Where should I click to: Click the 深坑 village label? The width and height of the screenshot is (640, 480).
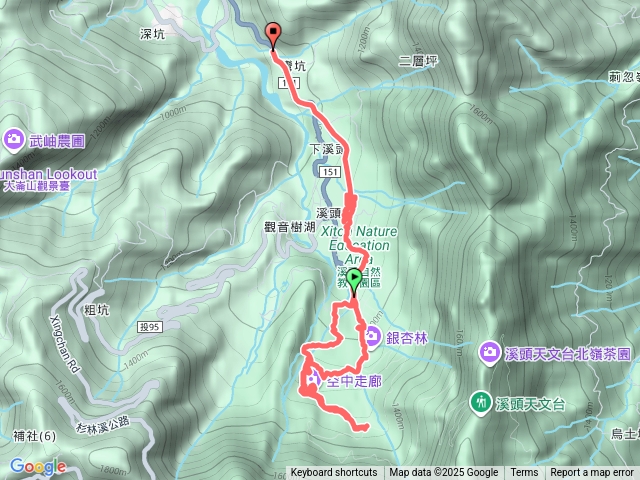point(153,34)
